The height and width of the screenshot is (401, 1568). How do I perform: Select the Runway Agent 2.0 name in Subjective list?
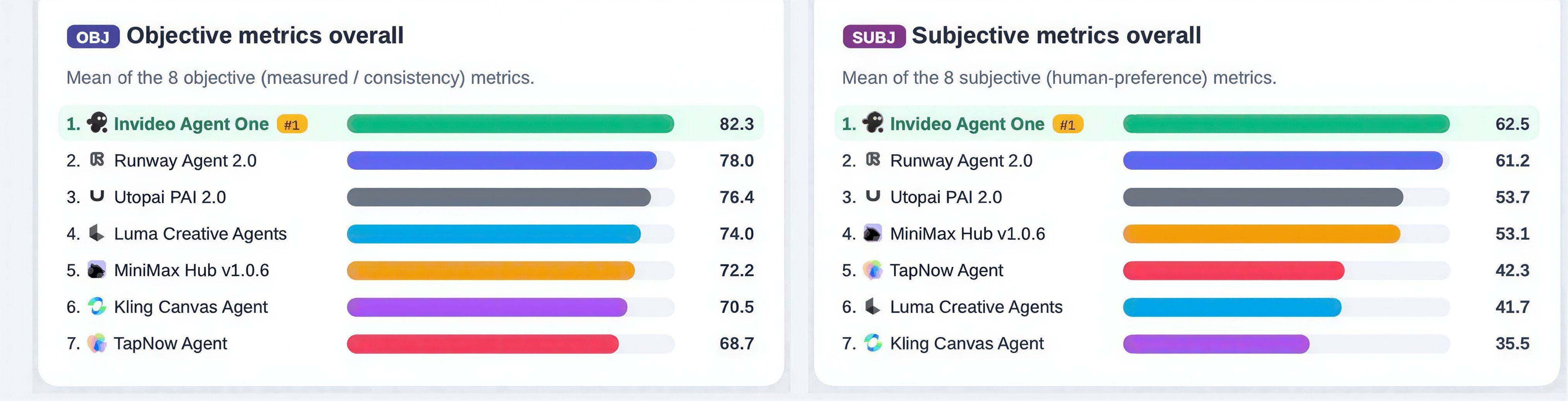tap(961, 160)
